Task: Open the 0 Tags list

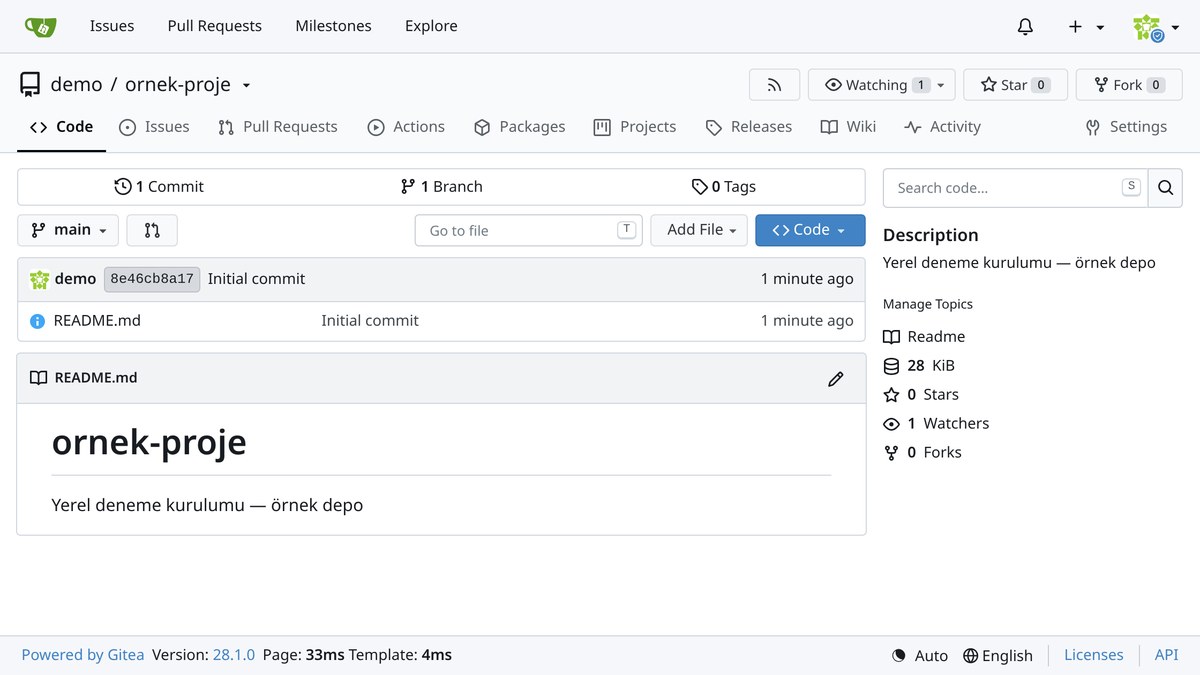Action: [x=724, y=187]
